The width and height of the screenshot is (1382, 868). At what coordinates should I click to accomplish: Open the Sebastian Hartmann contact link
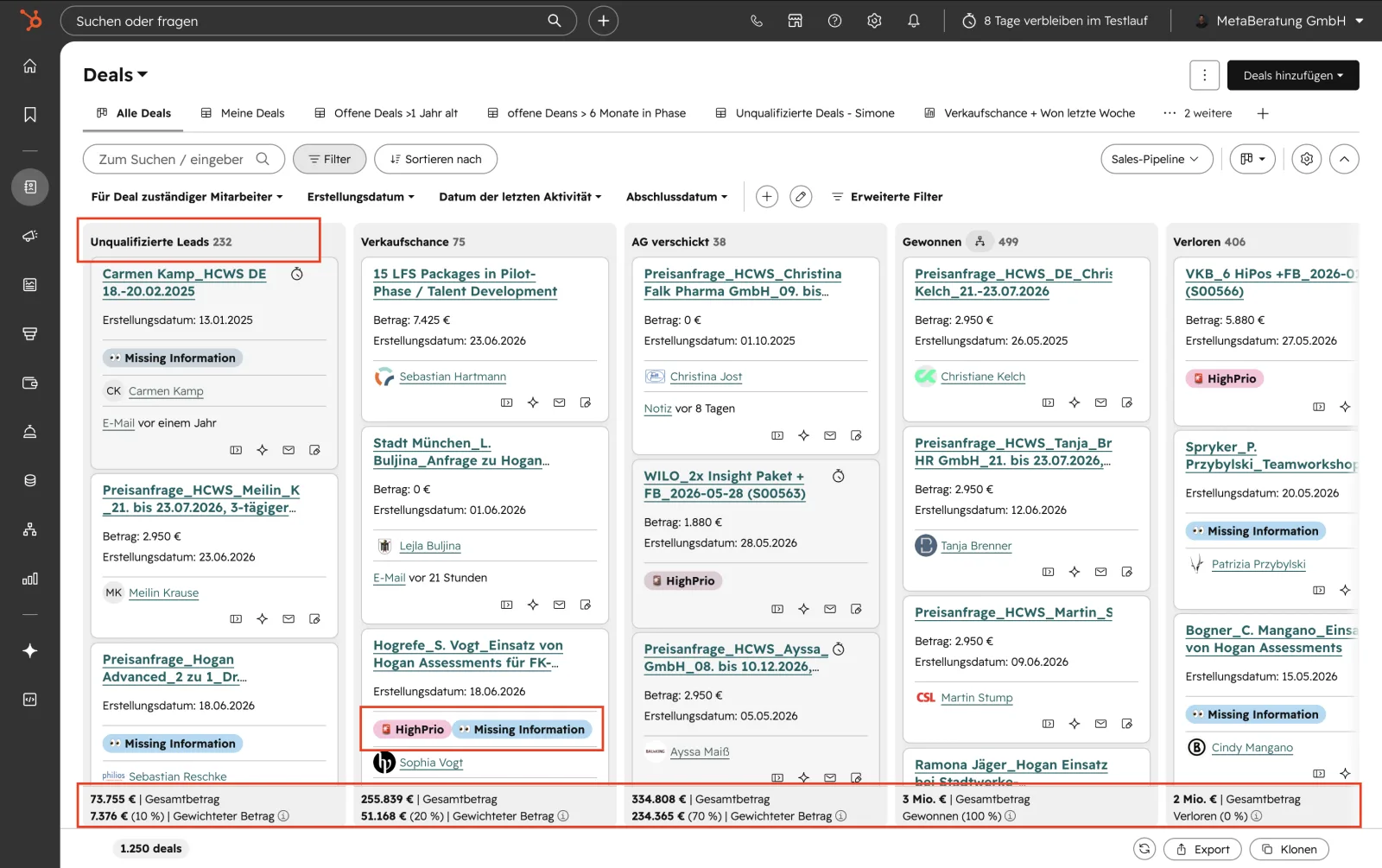click(x=453, y=377)
